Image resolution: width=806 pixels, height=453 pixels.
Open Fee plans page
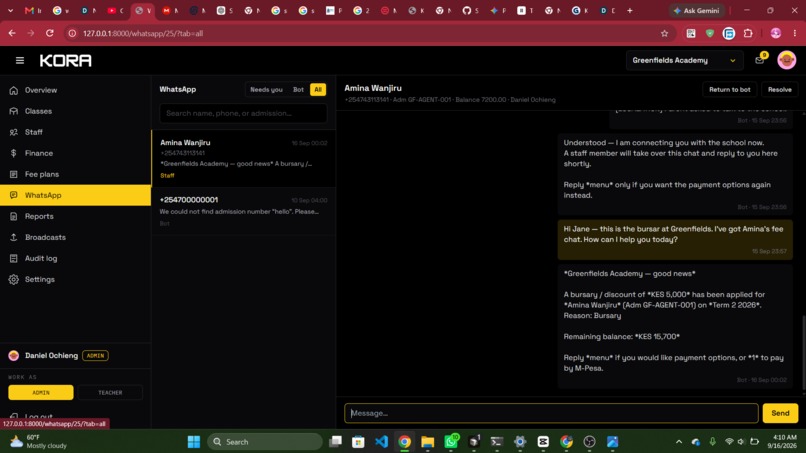click(76, 174)
